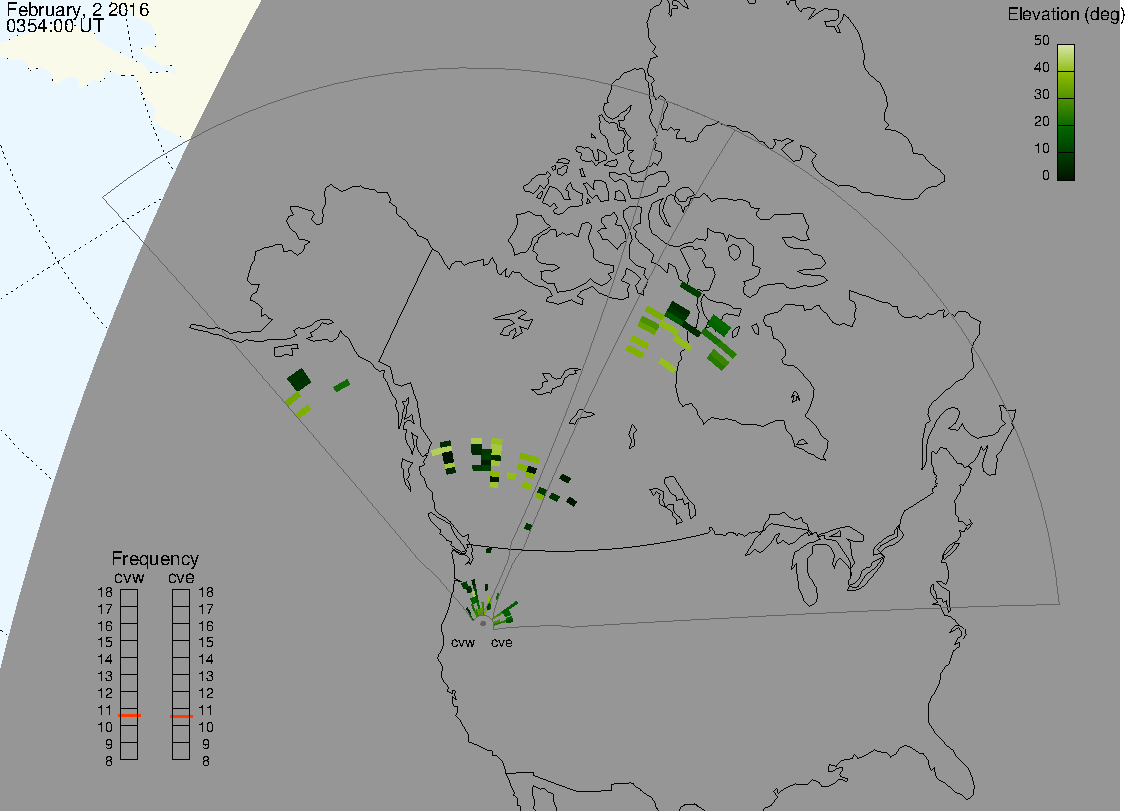Screen dimensions: 1125x811
Task: Click the 'cve' header above frequency bar
Action: (181, 578)
